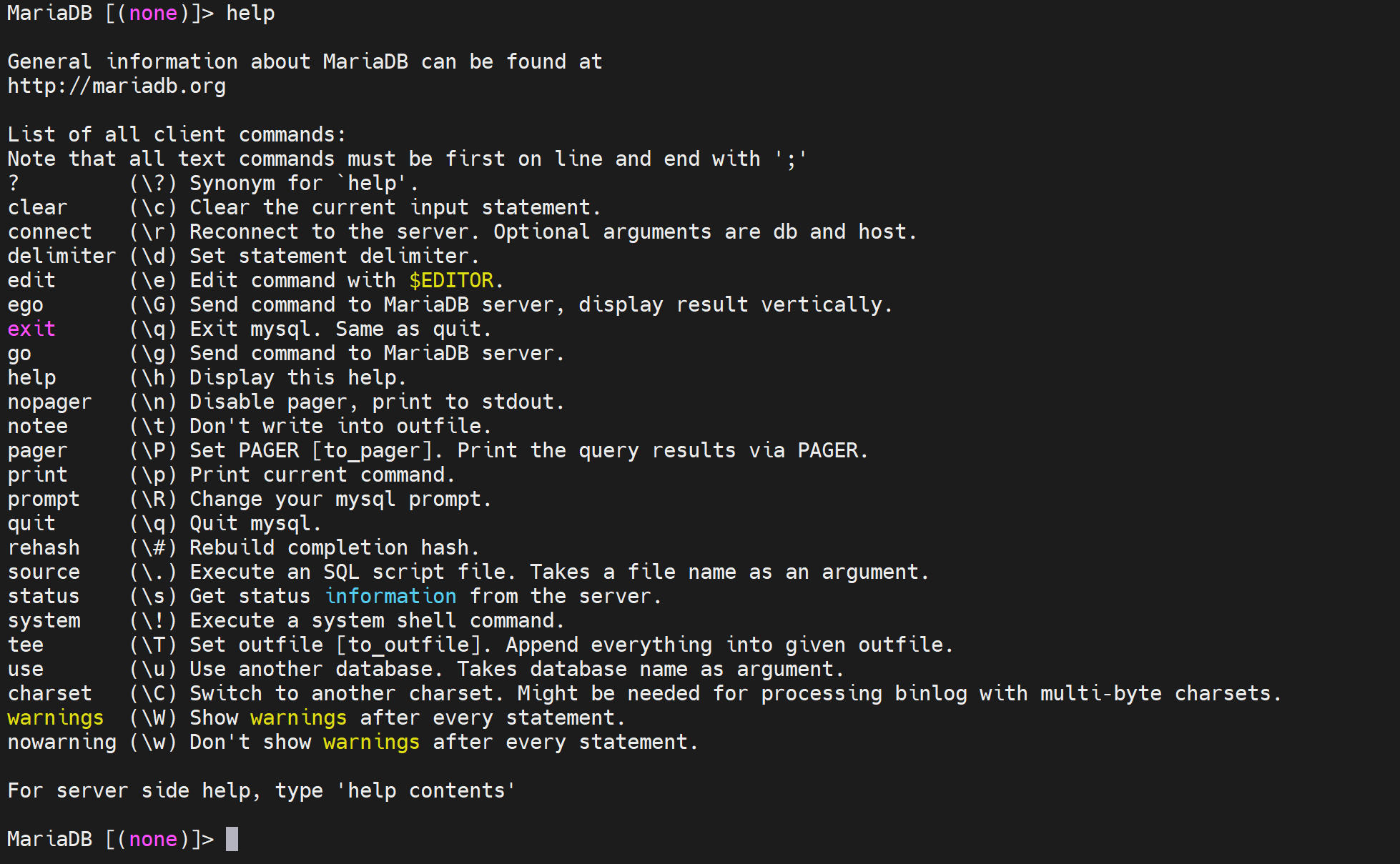This screenshot has height=864, width=1400.
Task: Click the yellow $EDITOR text
Action: 451,281
